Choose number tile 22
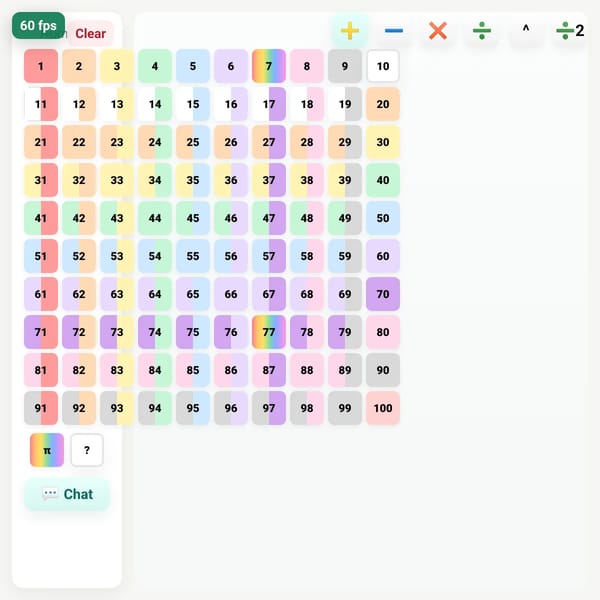 tap(79, 142)
